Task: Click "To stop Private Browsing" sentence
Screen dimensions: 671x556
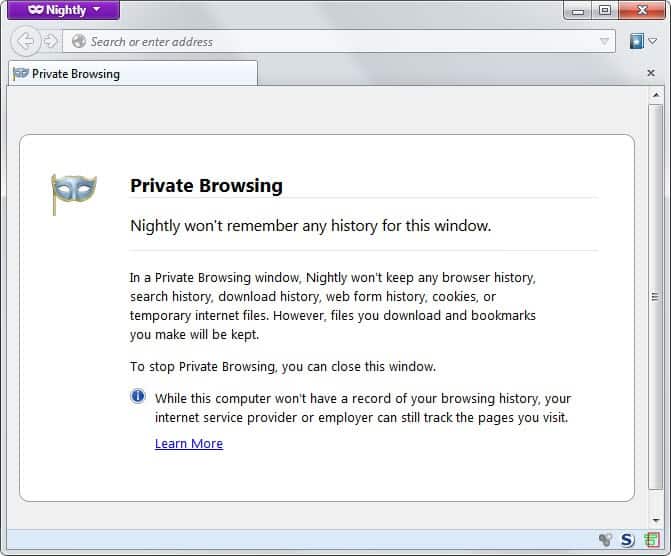Action: (x=283, y=367)
